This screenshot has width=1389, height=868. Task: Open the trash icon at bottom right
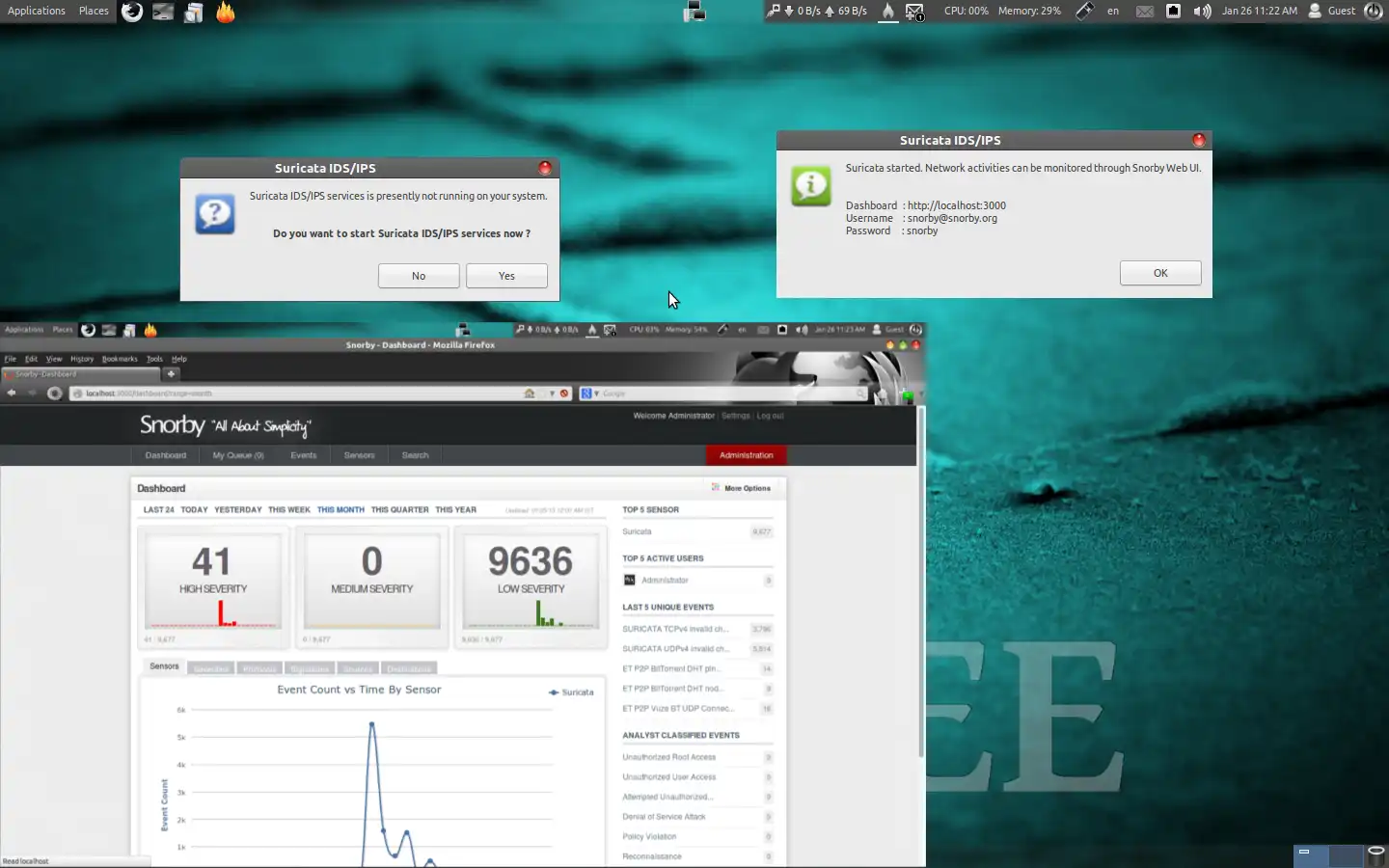1376,855
